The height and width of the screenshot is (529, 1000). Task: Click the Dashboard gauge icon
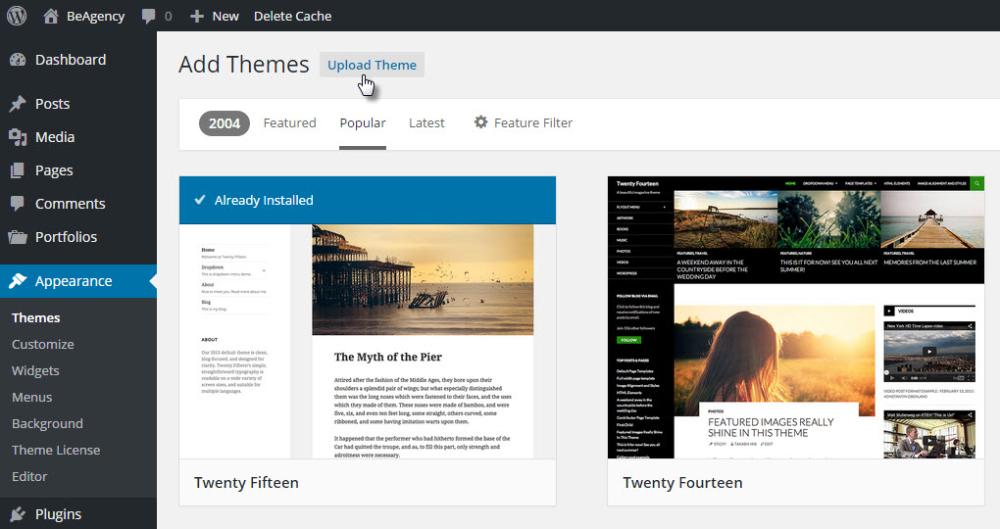click(17, 60)
